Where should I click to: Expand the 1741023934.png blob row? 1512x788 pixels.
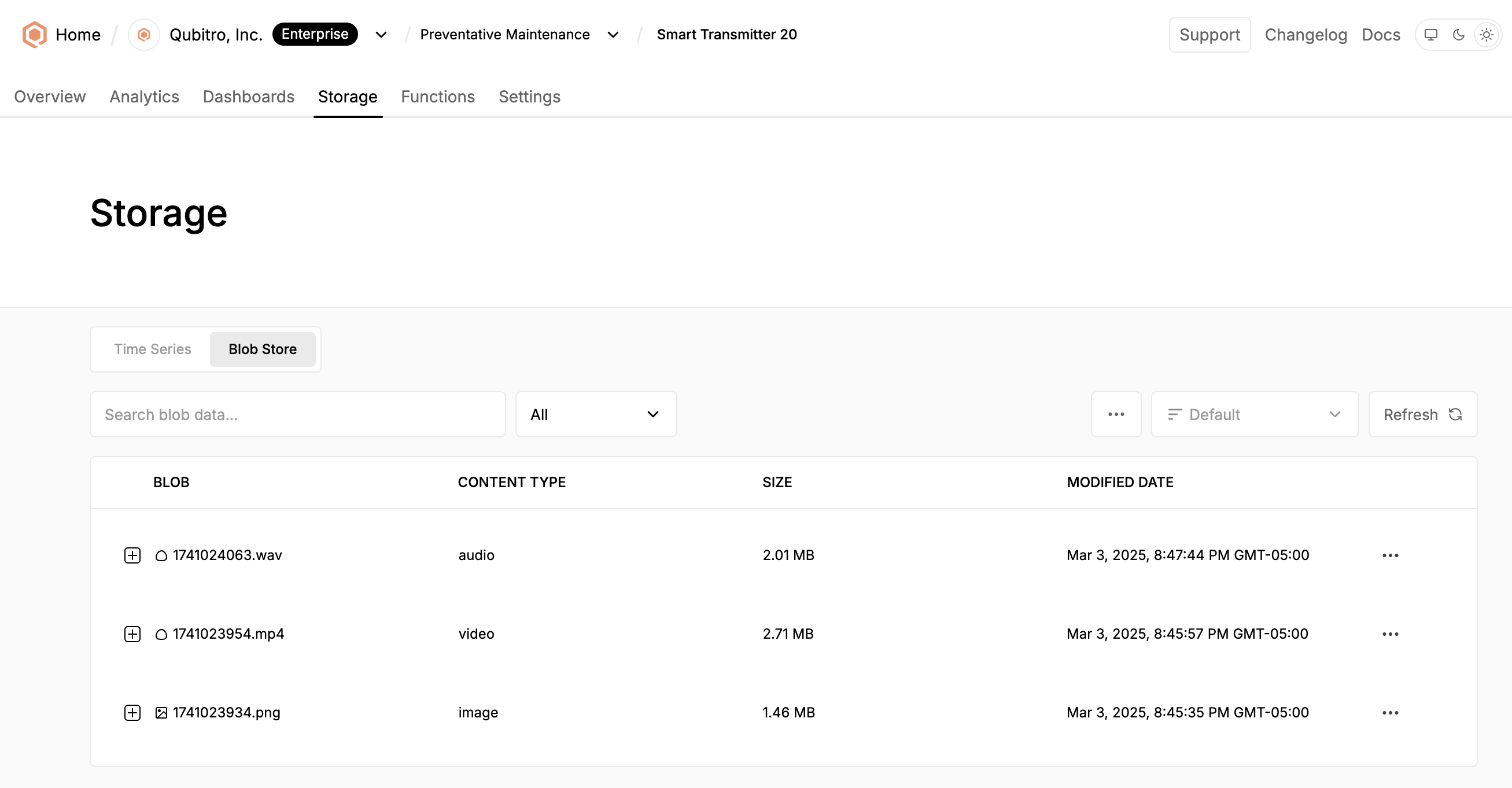click(132, 712)
